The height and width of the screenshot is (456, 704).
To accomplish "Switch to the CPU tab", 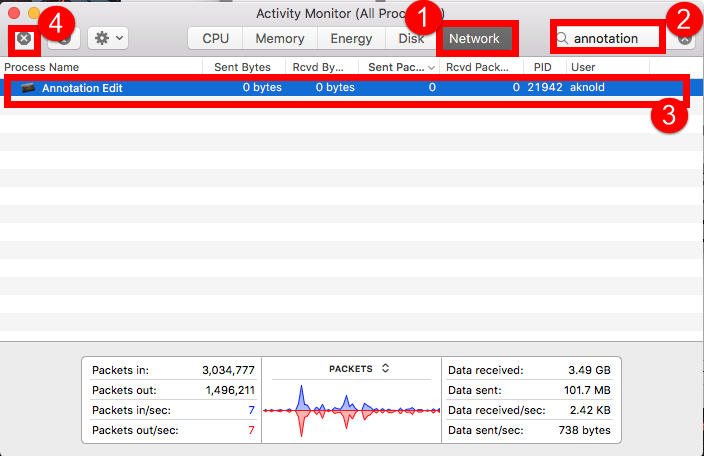I will (216, 39).
